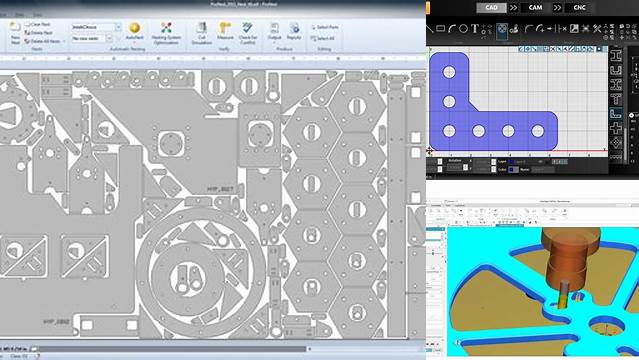This screenshot has width=639, height=360.
Task: Switch to the CAM tab
Action: 535,7
